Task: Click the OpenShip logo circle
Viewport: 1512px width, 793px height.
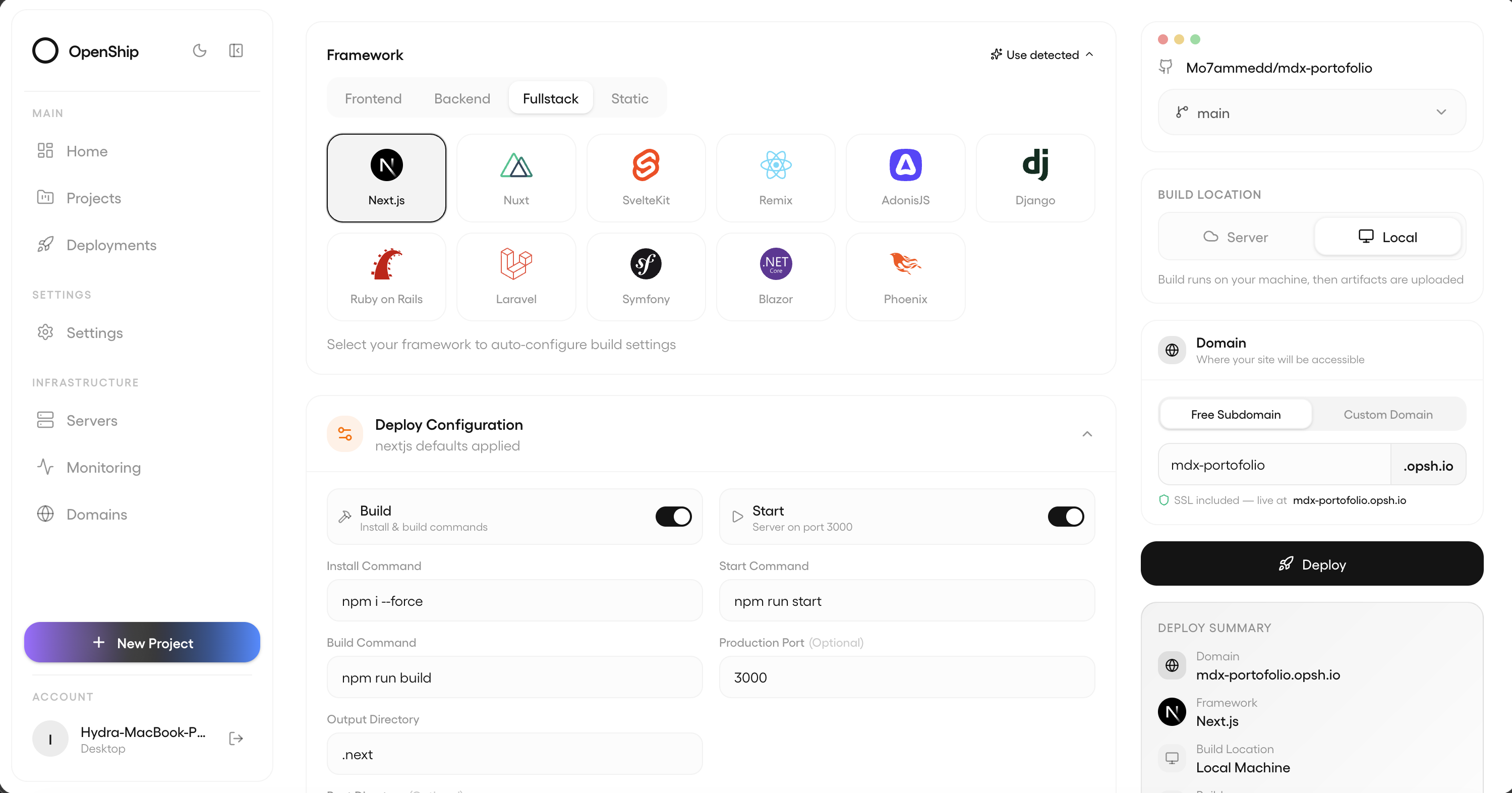Action: (x=45, y=50)
